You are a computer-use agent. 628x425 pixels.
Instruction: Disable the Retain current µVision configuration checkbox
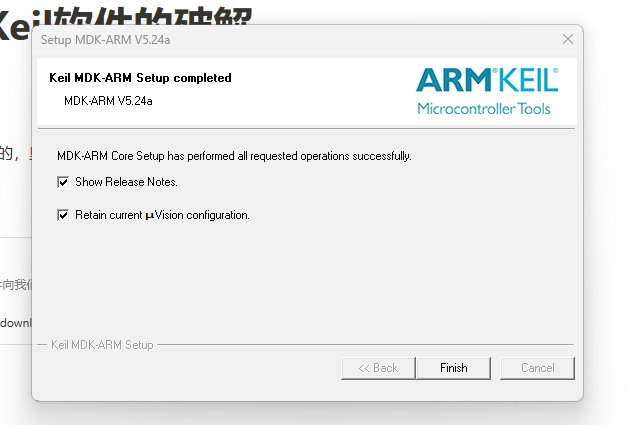pos(63,215)
